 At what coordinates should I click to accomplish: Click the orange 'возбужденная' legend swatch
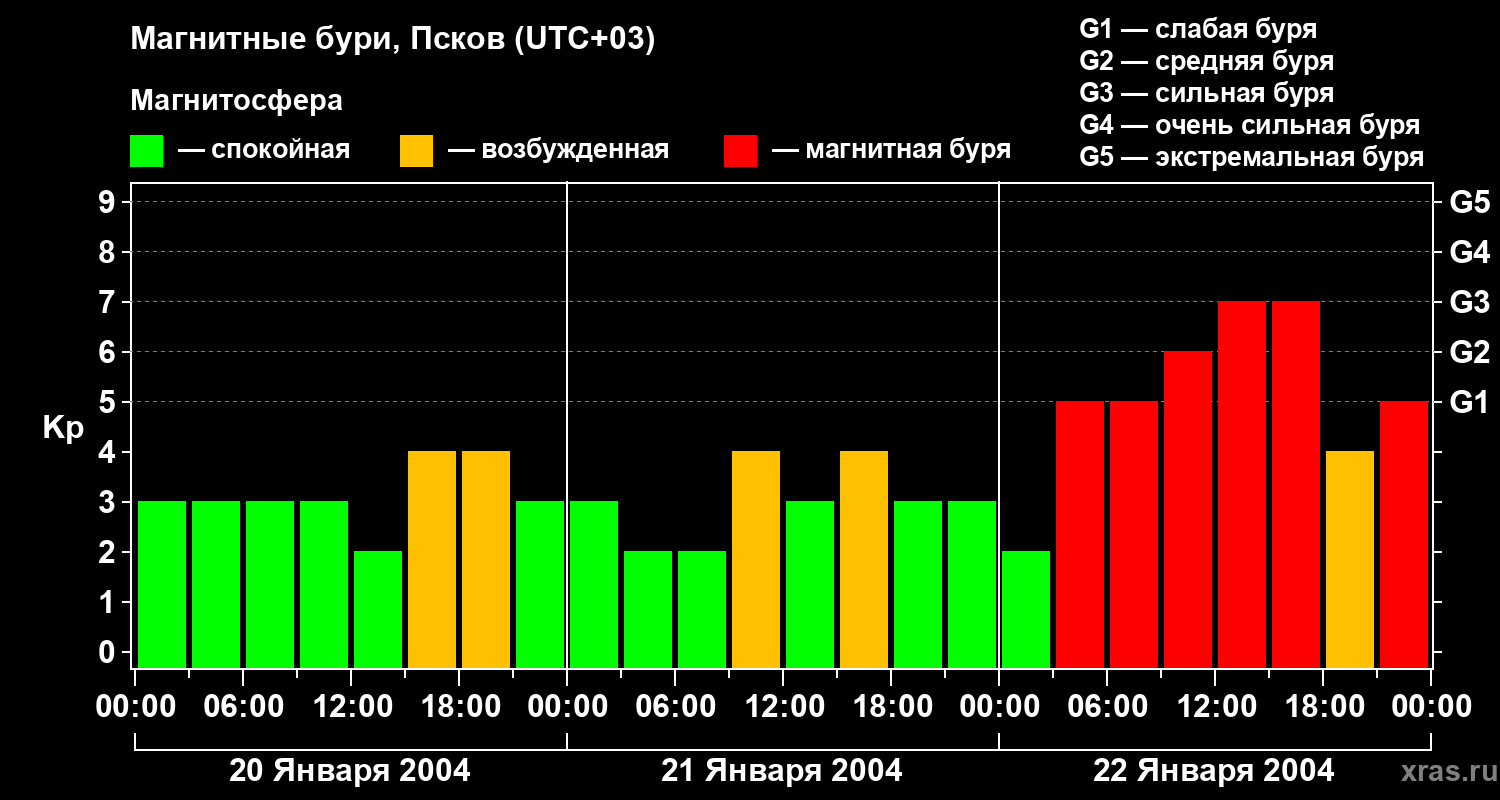coord(416,151)
